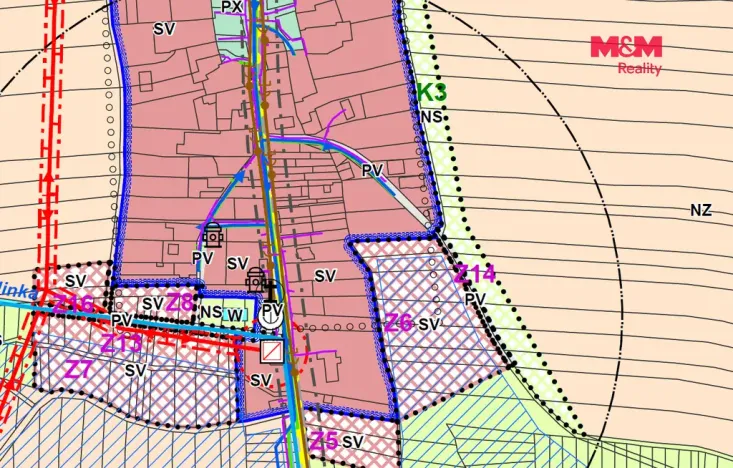Image resolution: width=733 pixels, height=468 pixels.
Task: Select the round symbol under the cross
Action: [x=271, y=317]
